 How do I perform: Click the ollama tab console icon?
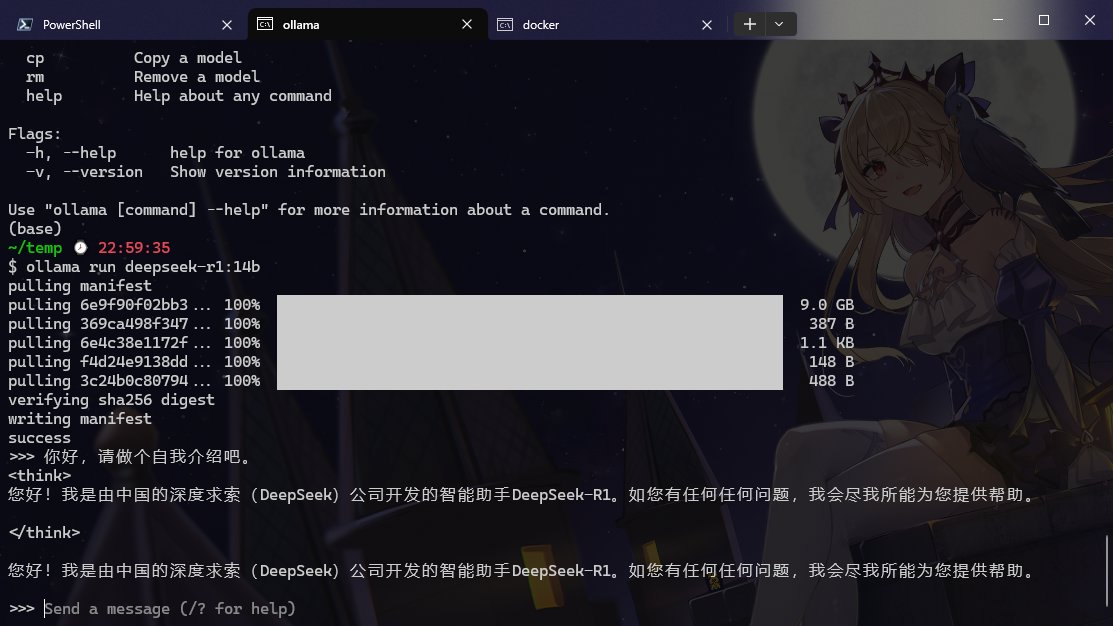point(265,24)
